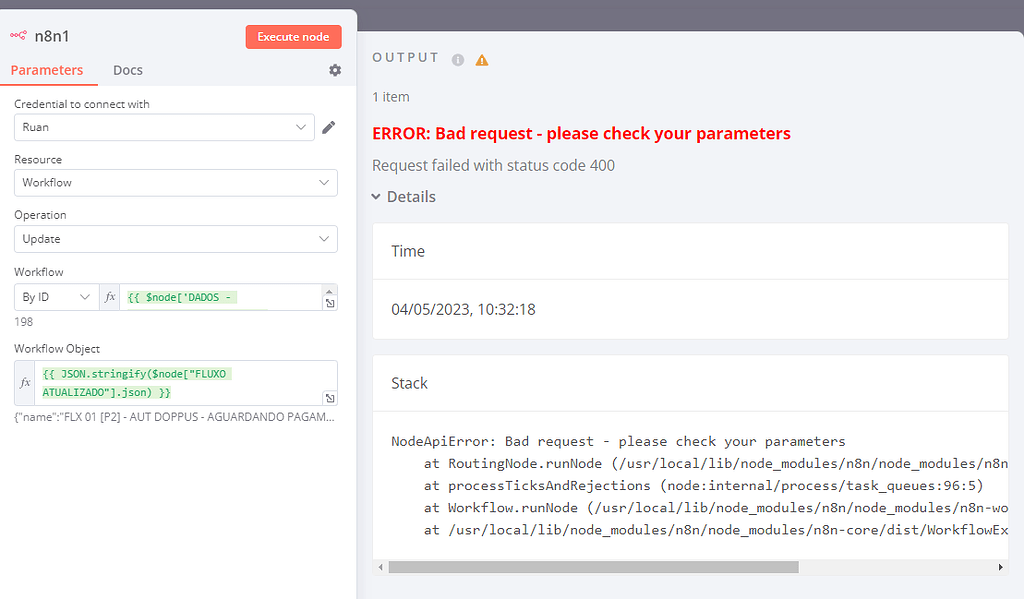This screenshot has width=1024, height=599.
Task: Click the output info icon
Action: point(458,60)
